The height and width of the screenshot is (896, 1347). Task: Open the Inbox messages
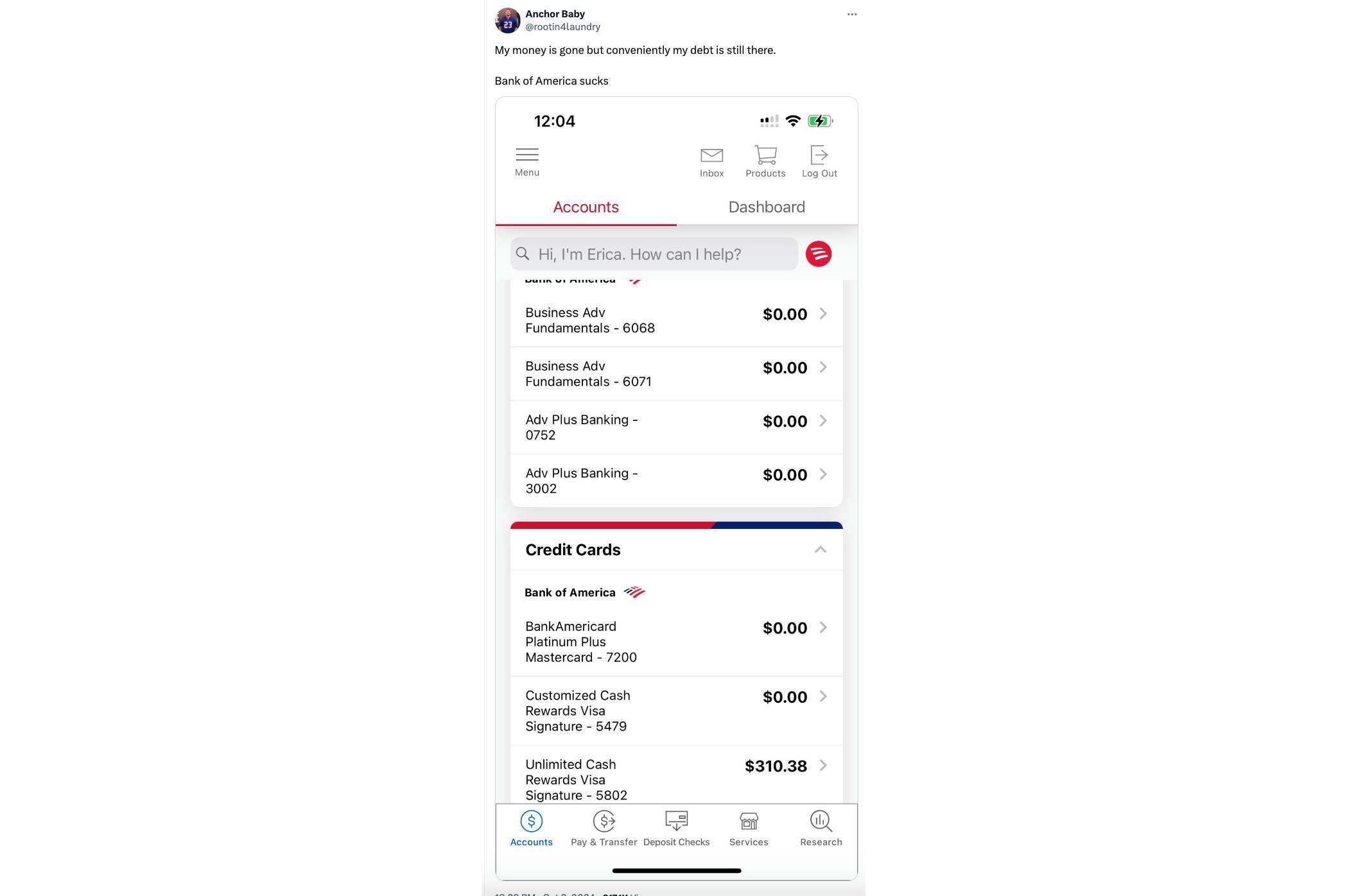click(x=712, y=160)
